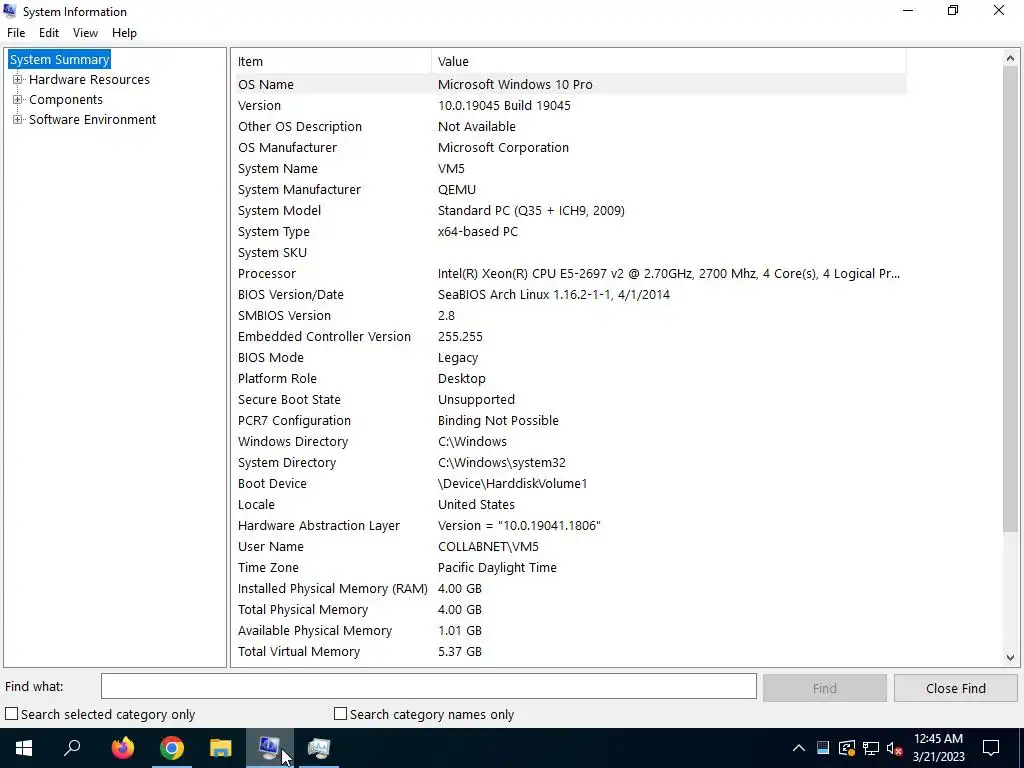This screenshot has height=768, width=1024.
Task: Expand the Components node
Action: (x=18, y=99)
